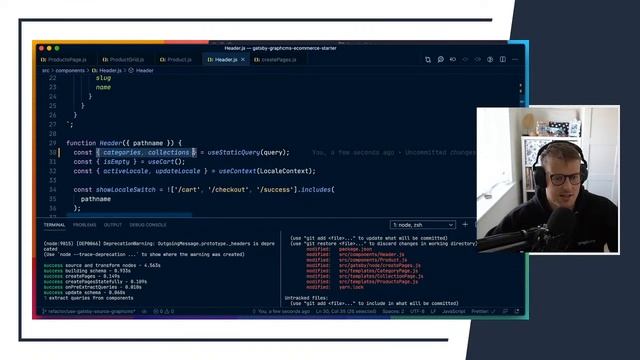Click the next change arrow icon
The height and width of the screenshot is (360, 640).
point(478,60)
